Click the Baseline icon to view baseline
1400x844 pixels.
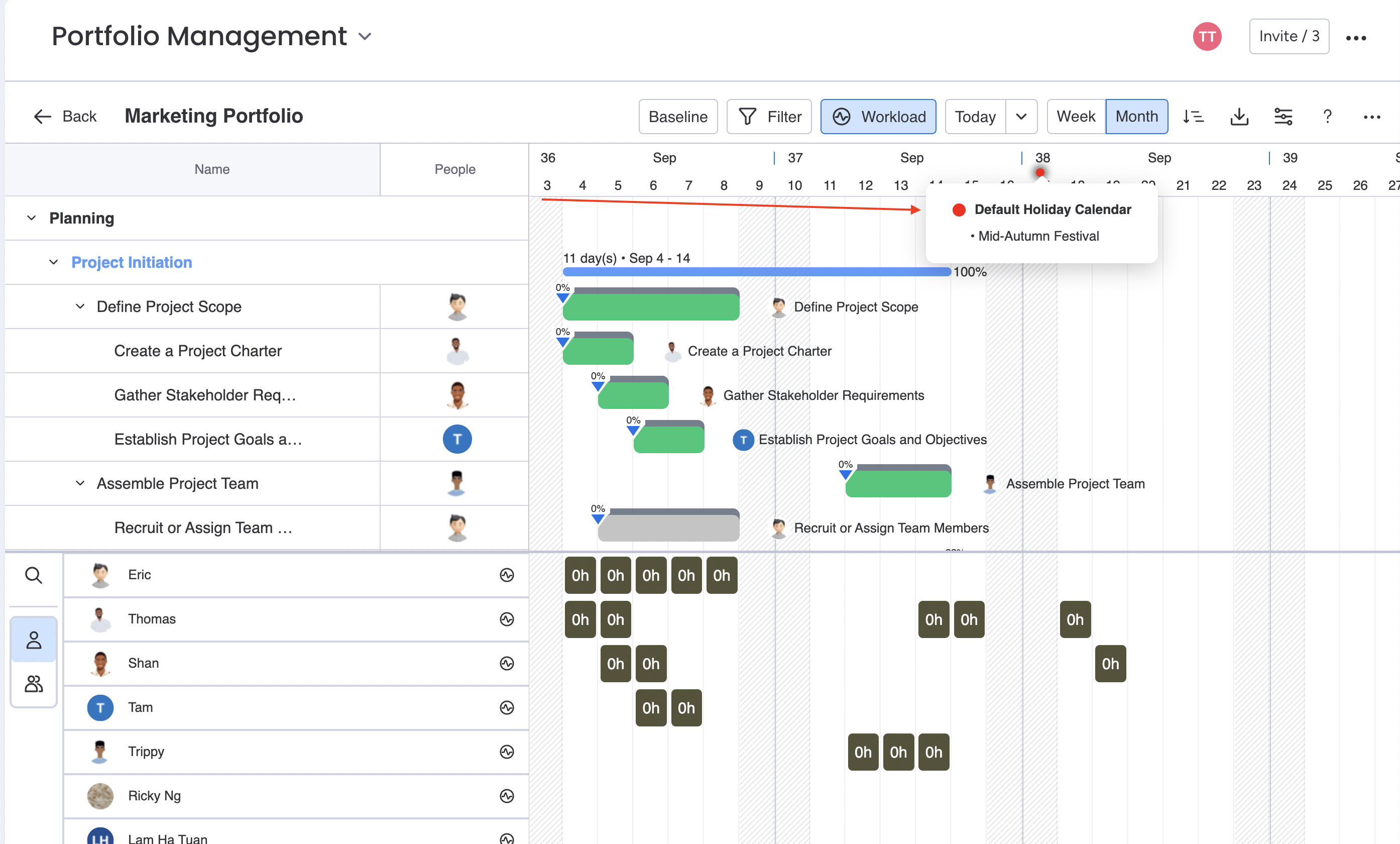pyautogui.click(x=678, y=115)
